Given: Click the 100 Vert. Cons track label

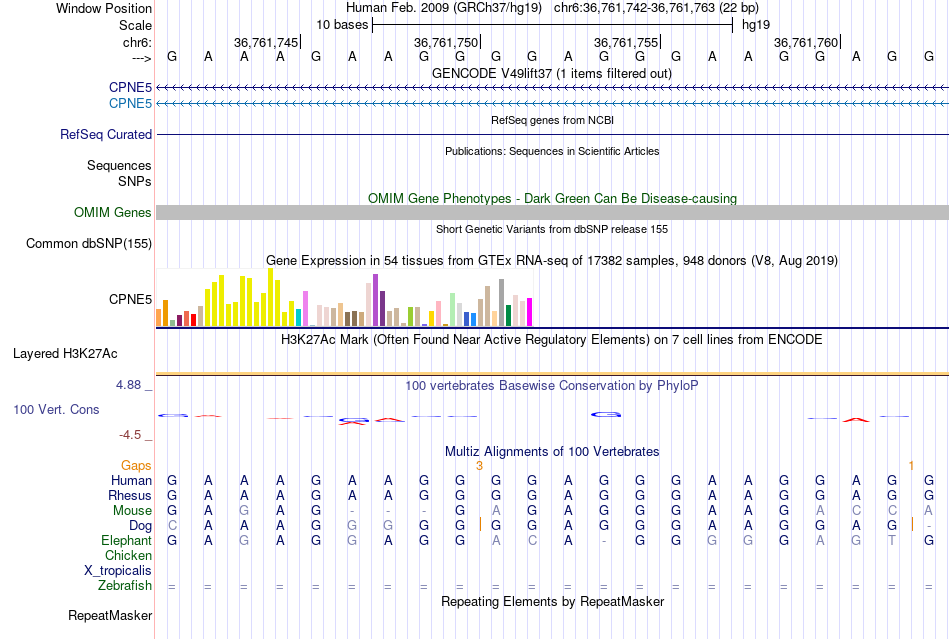Looking at the screenshot, I should [x=56, y=409].
